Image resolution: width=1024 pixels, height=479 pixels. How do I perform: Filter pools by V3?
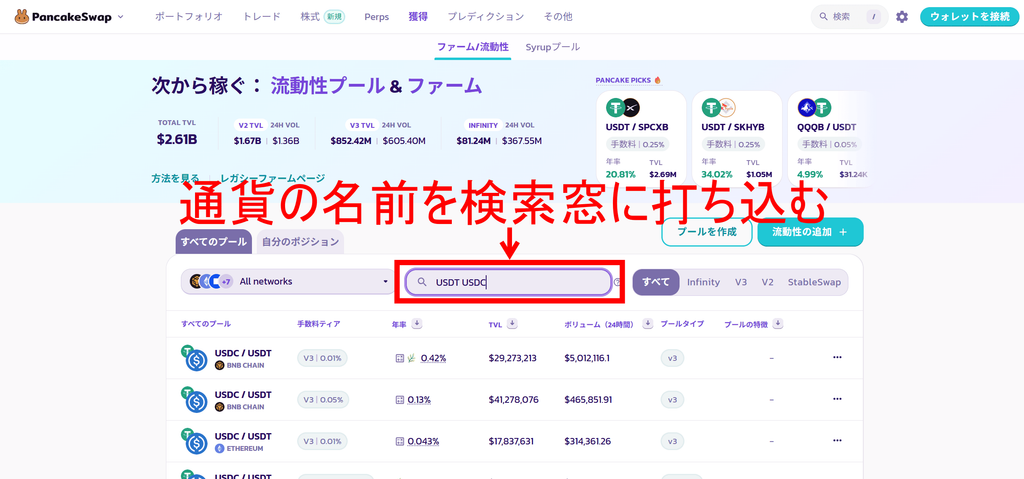pos(741,282)
